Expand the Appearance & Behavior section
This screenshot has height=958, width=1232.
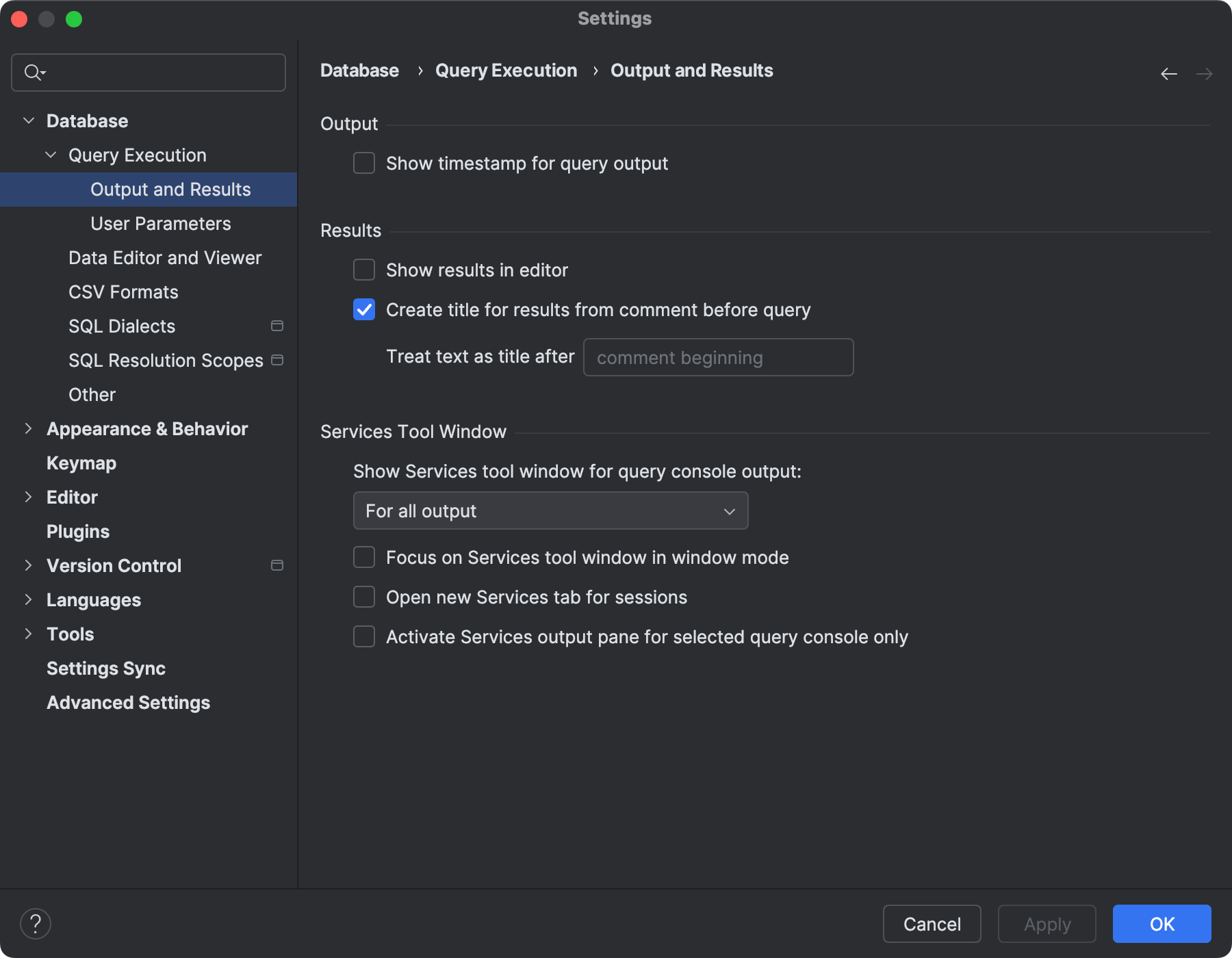29,429
